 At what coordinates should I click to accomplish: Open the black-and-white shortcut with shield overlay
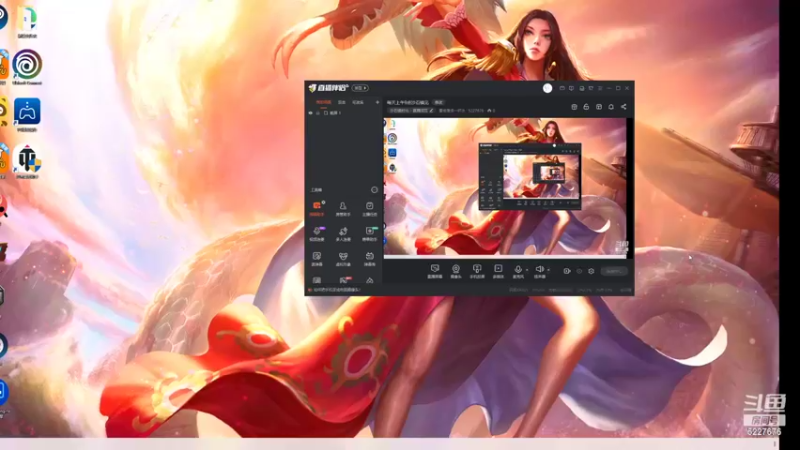click(x=28, y=162)
